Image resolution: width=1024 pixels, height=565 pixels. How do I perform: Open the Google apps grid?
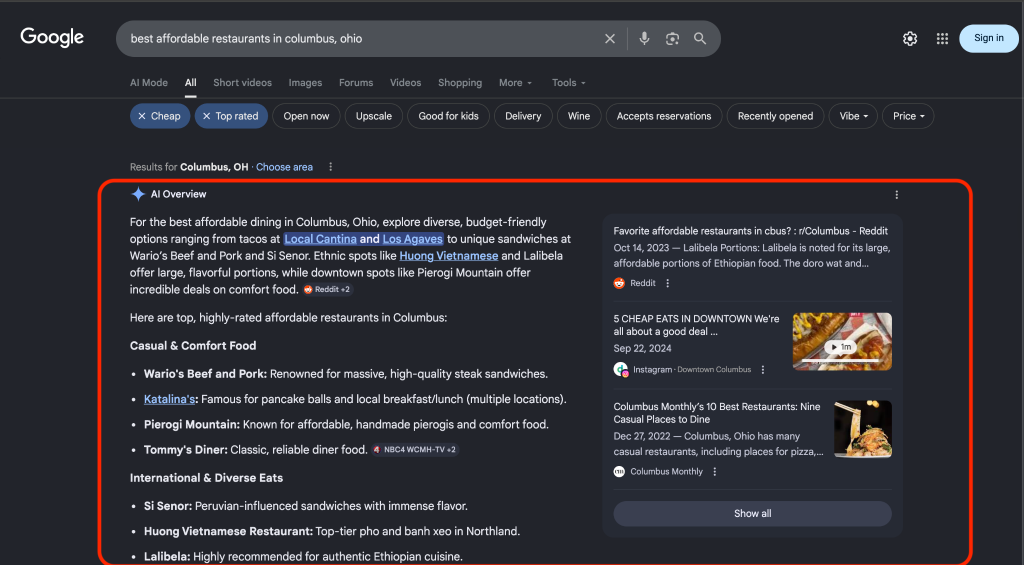pyautogui.click(x=942, y=39)
